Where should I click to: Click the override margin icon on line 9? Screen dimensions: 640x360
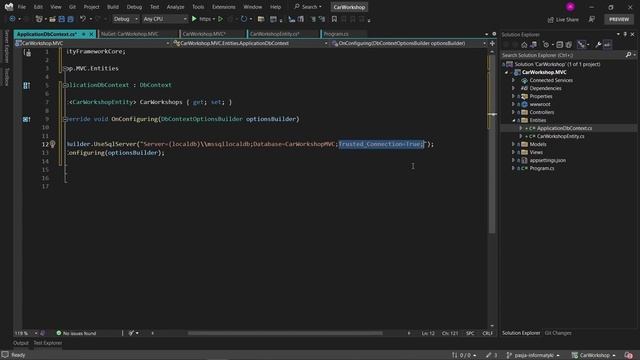(x=27, y=119)
